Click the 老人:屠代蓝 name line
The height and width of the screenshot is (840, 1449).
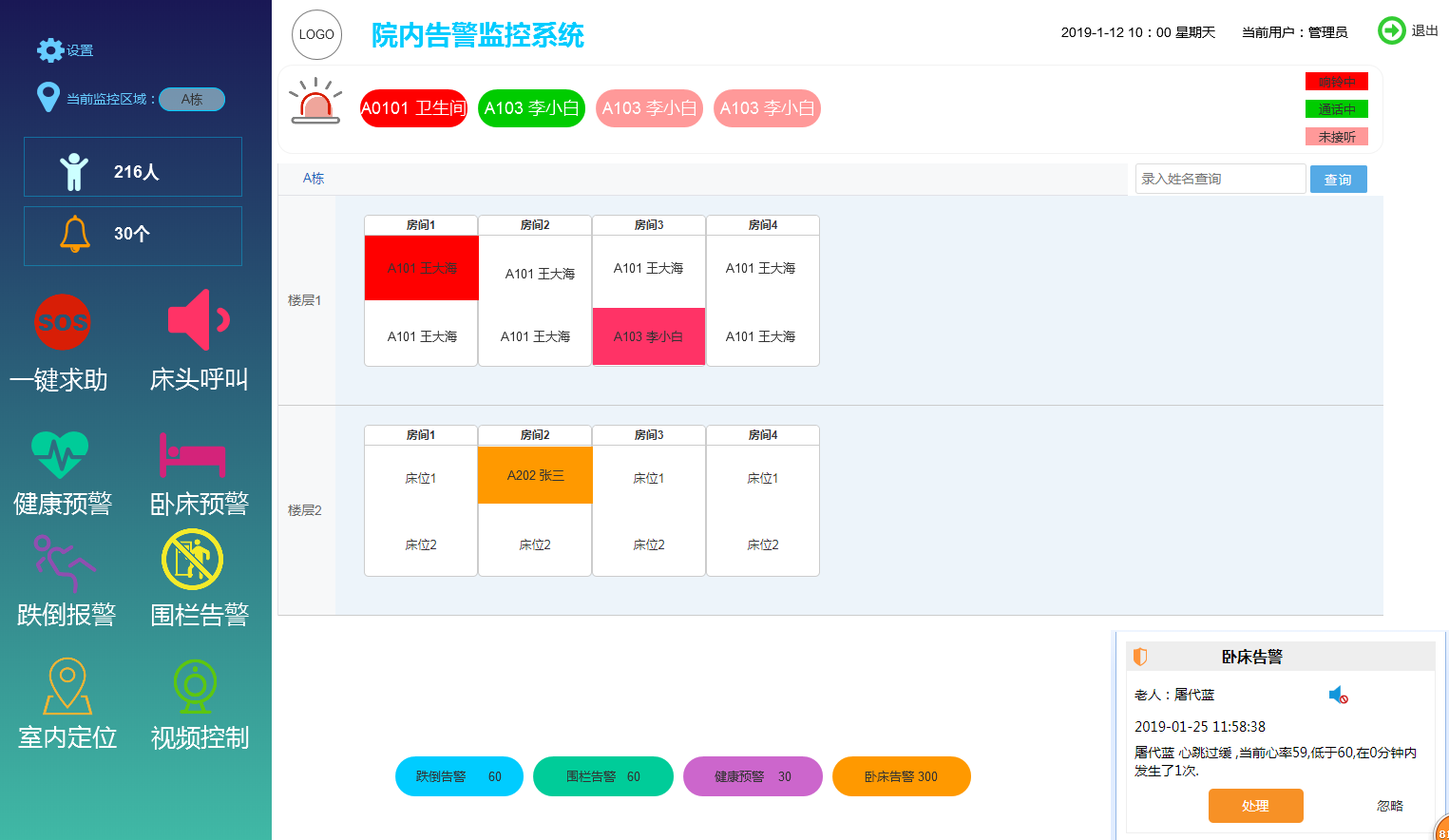click(x=1174, y=695)
